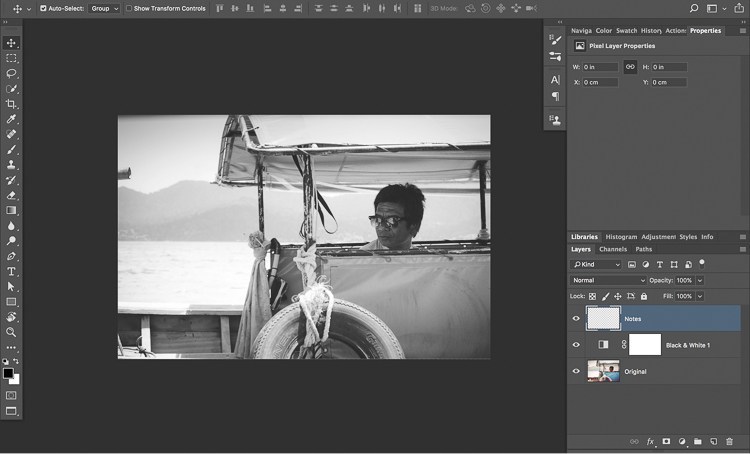Choose the Clone Stamp tool

tap(11, 165)
